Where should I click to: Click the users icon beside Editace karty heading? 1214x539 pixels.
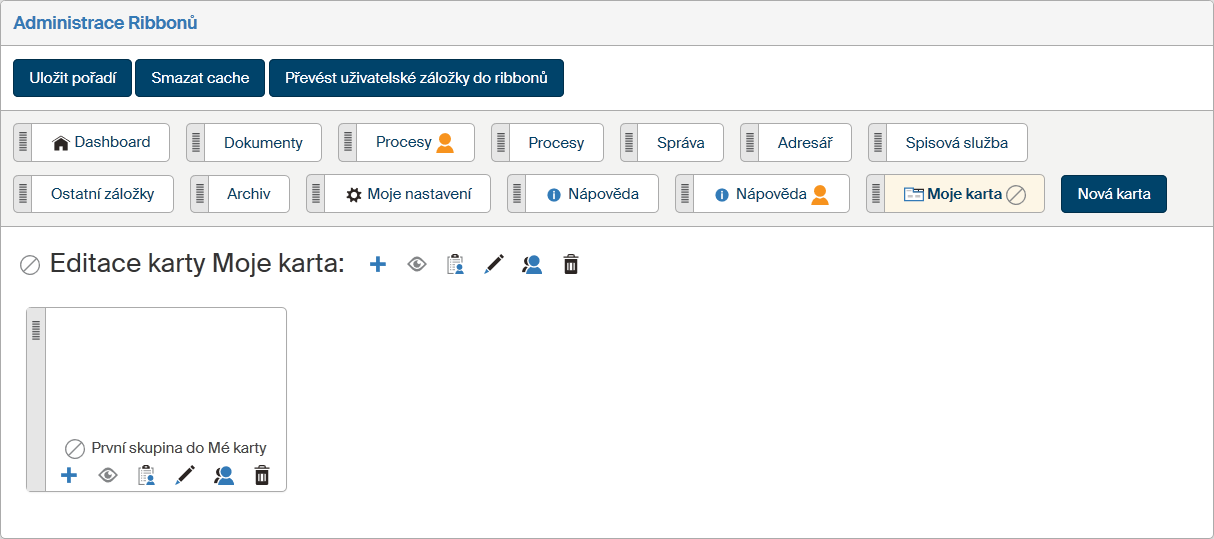tap(532, 265)
